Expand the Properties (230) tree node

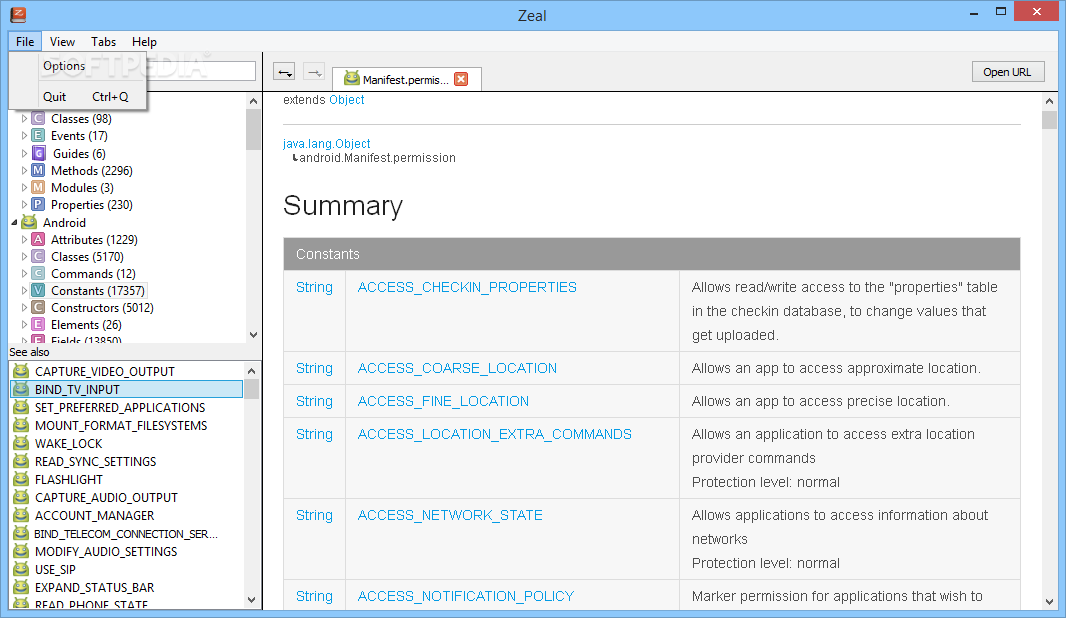coord(24,204)
